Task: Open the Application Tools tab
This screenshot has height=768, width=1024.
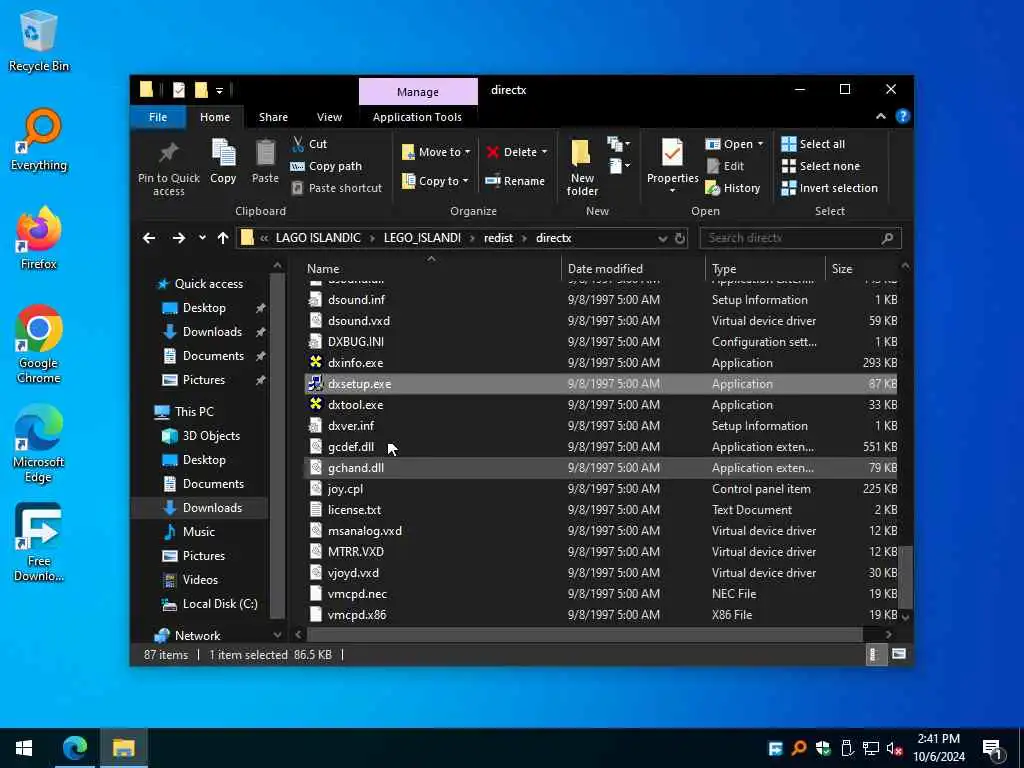Action: click(417, 117)
